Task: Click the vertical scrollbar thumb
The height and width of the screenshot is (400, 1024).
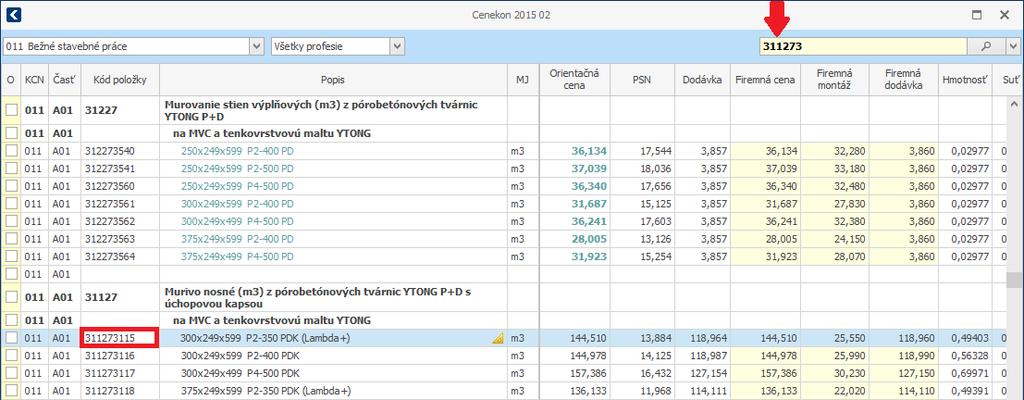Action: point(1014,280)
